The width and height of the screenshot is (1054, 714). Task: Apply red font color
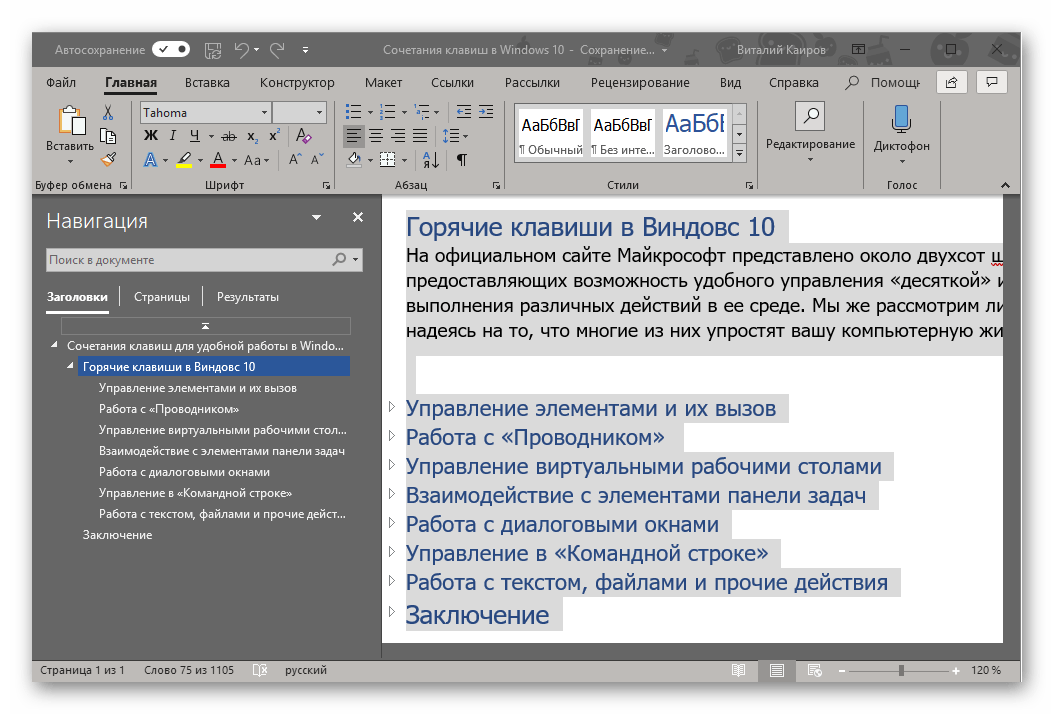pos(218,160)
